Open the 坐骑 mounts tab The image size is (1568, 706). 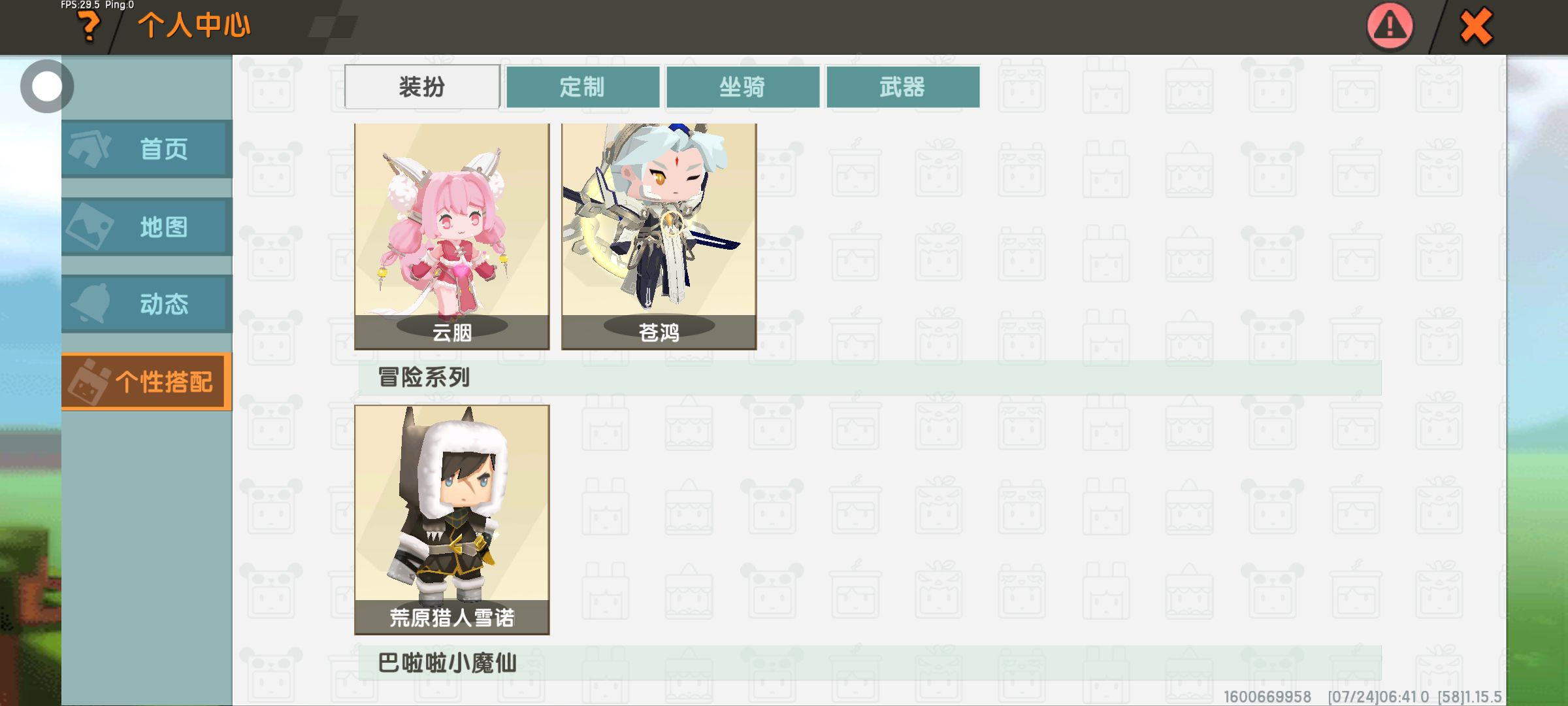coord(743,86)
